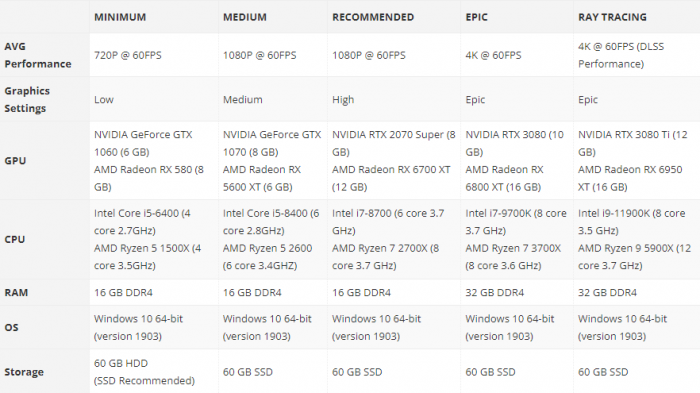Image resolution: width=700 pixels, height=393 pixels.
Task: Select the Intel i9-11900K CPU cell
Action: pyautogui.click(x=634, y=239)
